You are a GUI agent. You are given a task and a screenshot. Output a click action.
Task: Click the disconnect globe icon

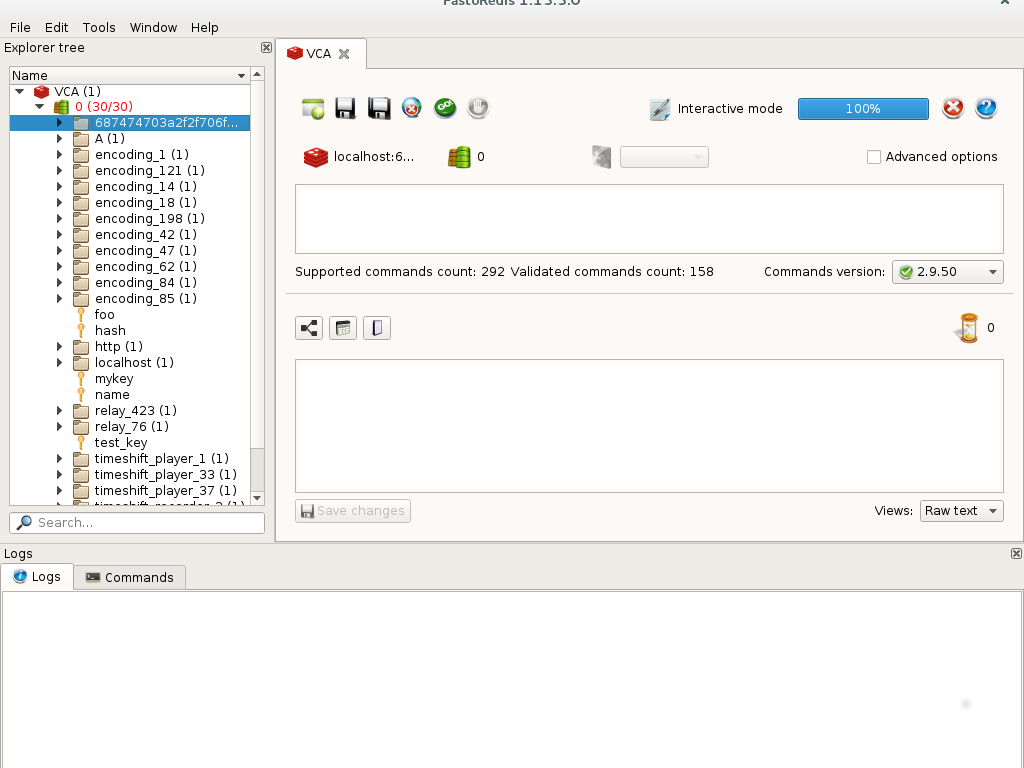[411, 108]
